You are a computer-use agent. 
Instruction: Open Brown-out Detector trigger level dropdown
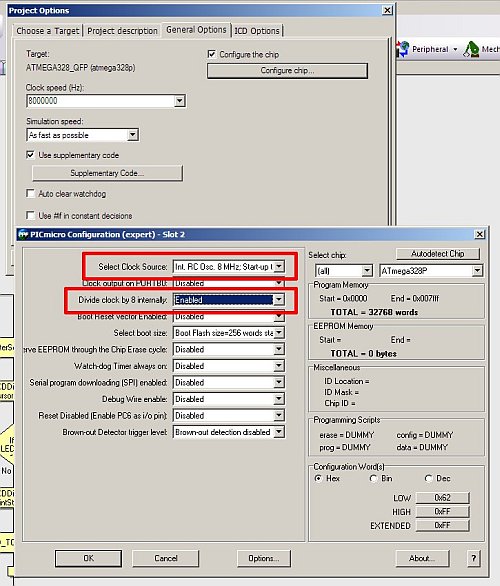279,432
